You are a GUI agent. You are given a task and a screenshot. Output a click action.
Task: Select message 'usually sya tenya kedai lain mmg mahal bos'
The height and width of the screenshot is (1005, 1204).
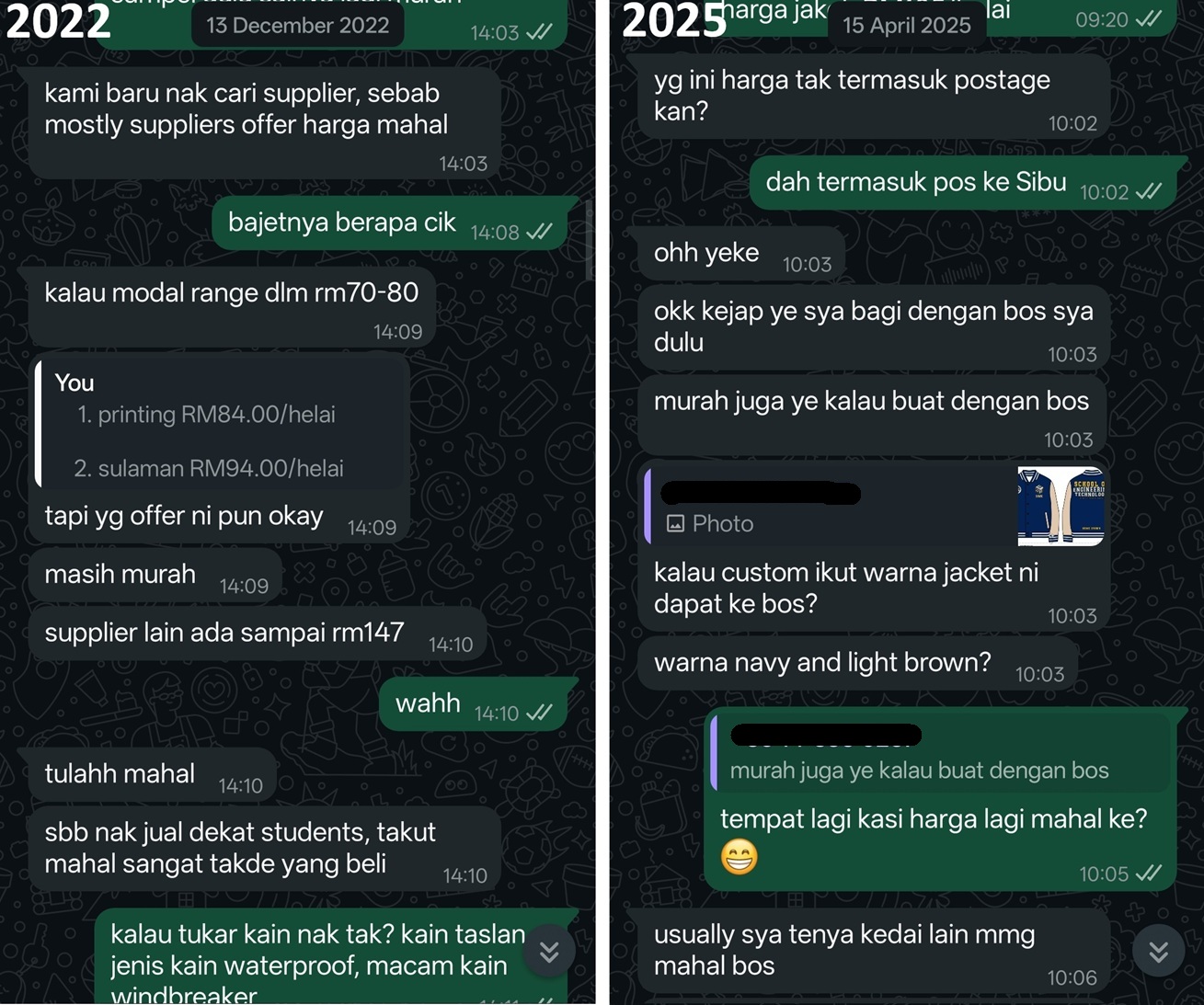[x=874, y=952]
